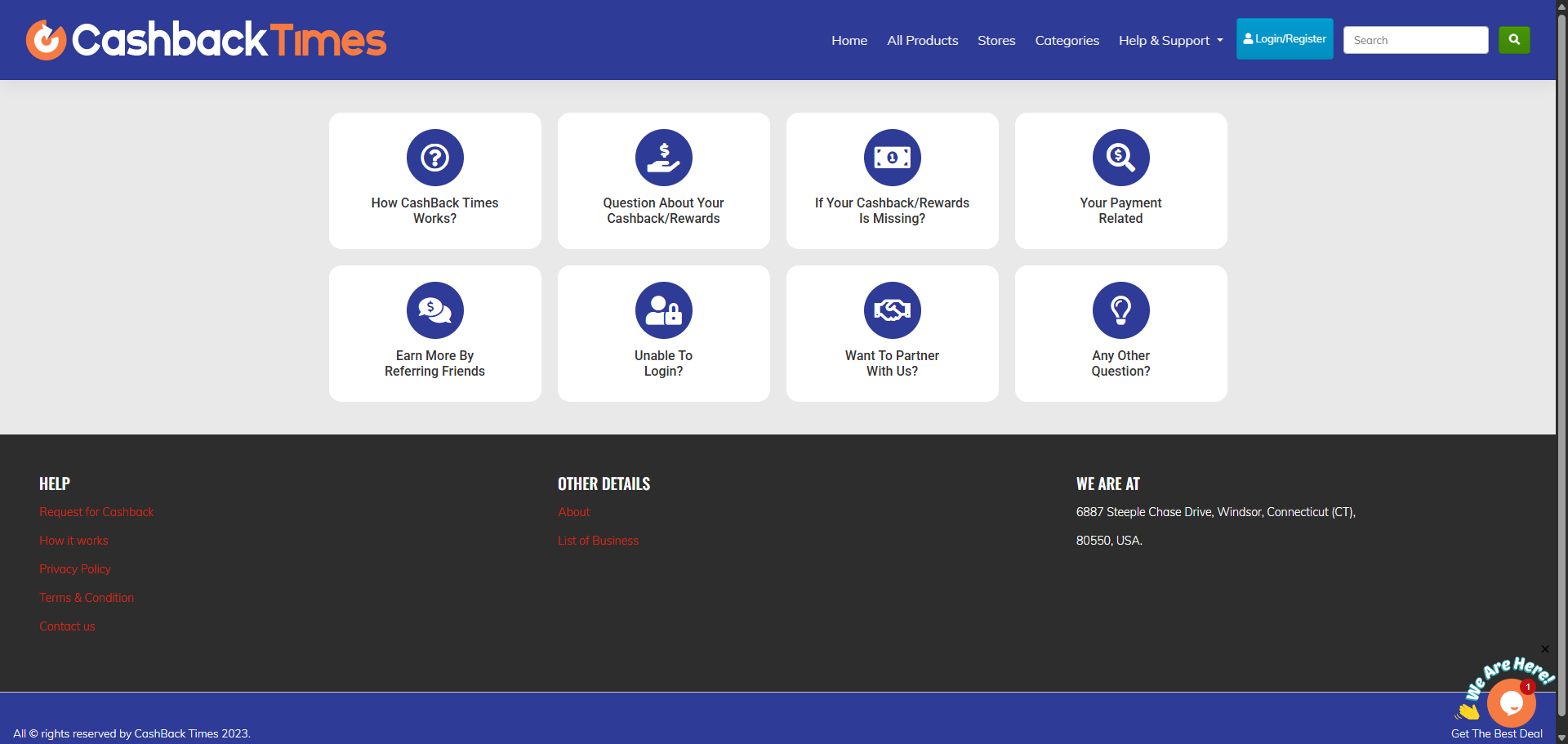Click the address 6887 Steeple Chase Drive text
1568x744 pixels.
point(1216,512)
